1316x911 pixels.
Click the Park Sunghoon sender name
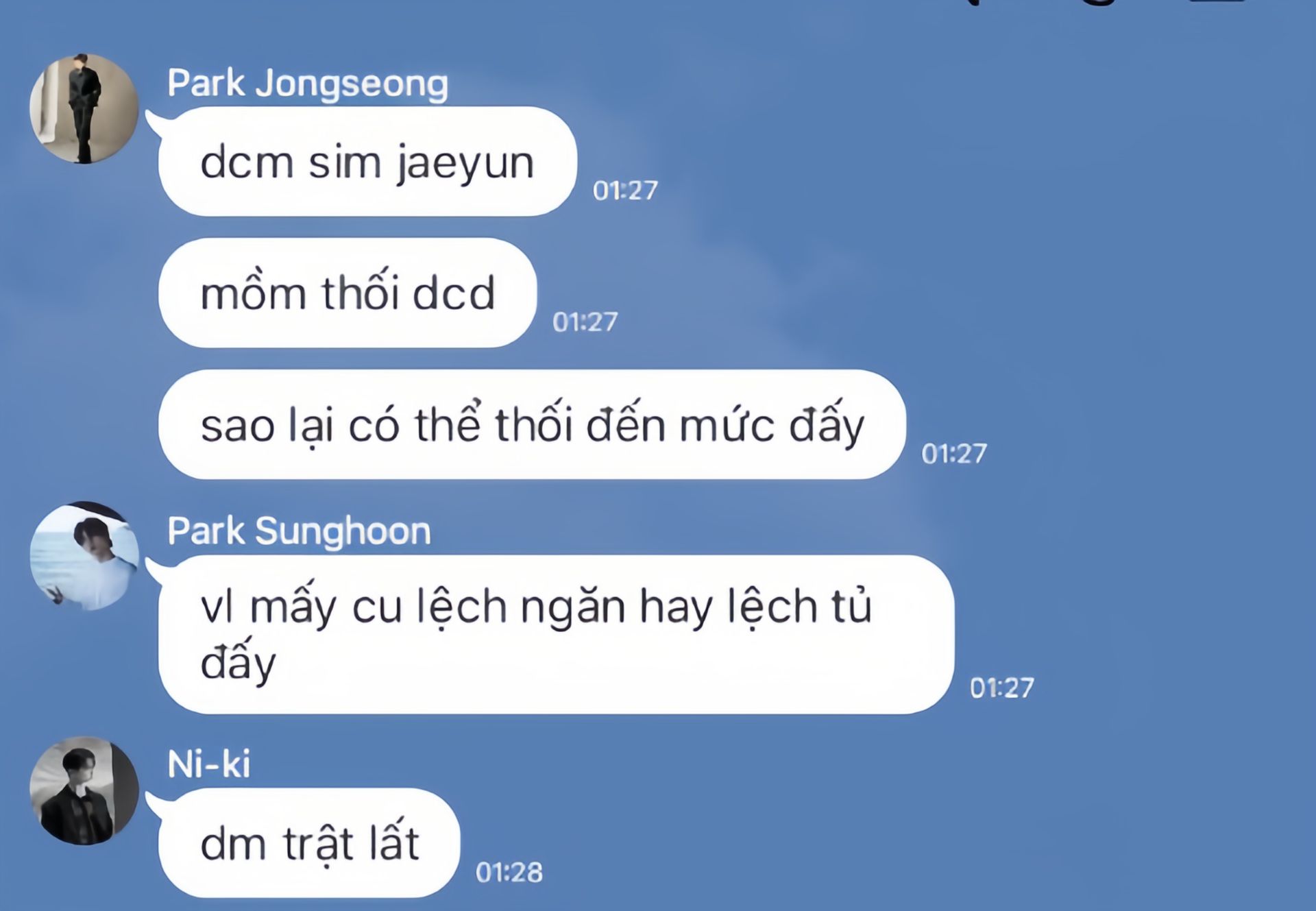[299, 531]
